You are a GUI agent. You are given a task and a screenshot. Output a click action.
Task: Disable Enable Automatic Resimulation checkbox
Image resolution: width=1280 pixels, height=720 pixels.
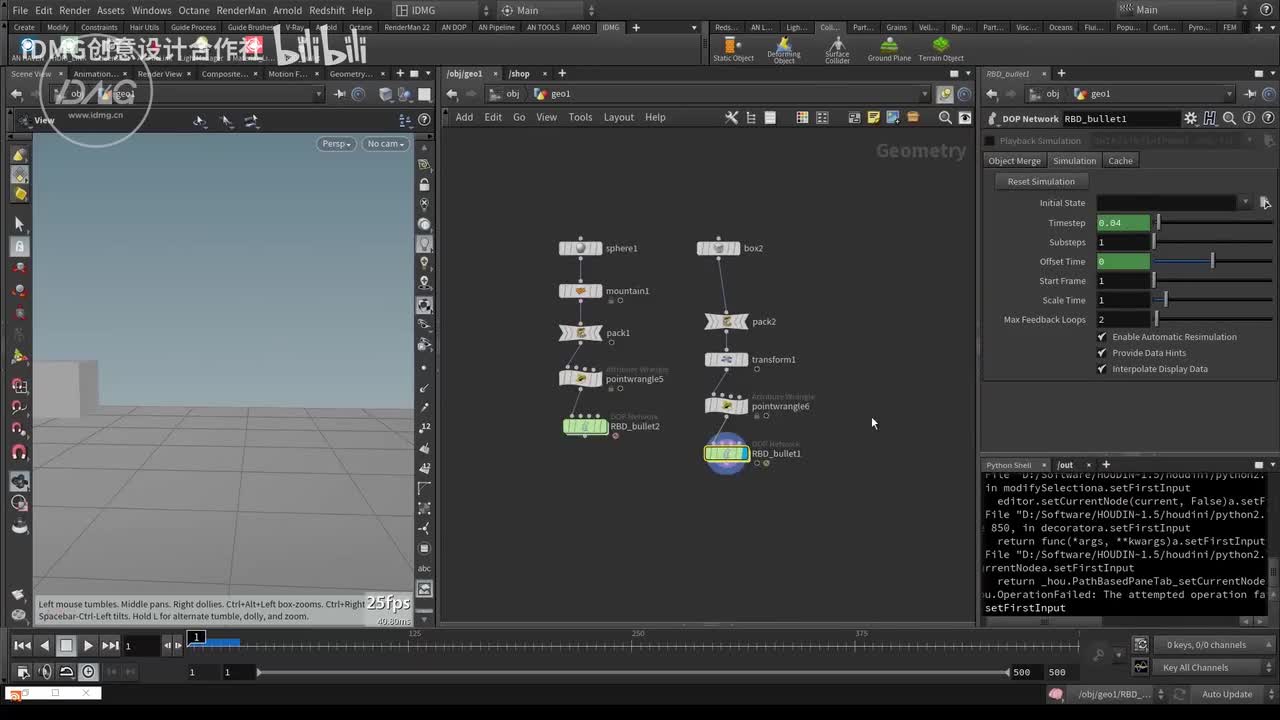pos(1102,337)
